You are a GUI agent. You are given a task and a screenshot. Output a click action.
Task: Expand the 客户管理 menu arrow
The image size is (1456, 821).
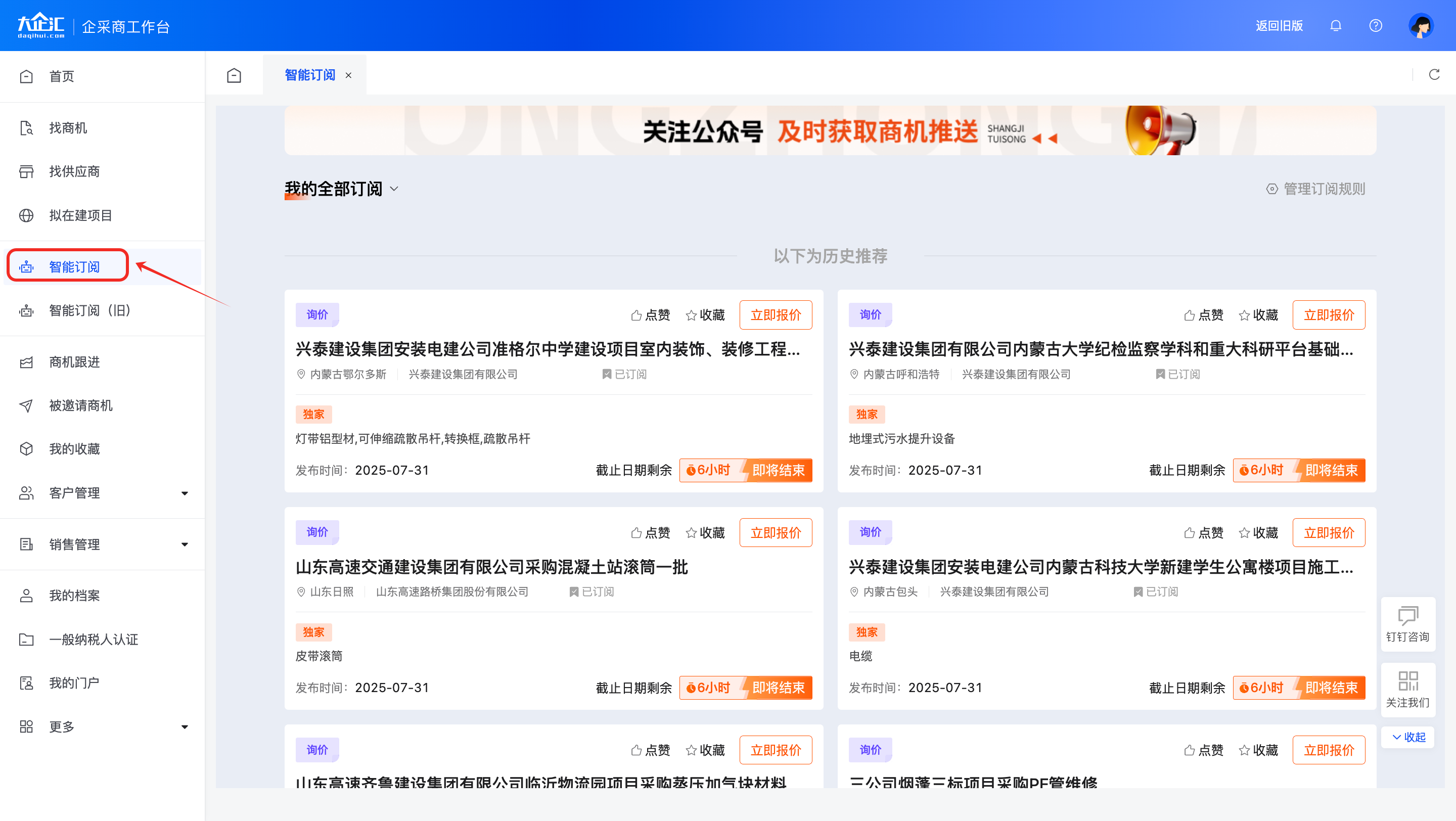pyautogui.click(x=184, y=493)
